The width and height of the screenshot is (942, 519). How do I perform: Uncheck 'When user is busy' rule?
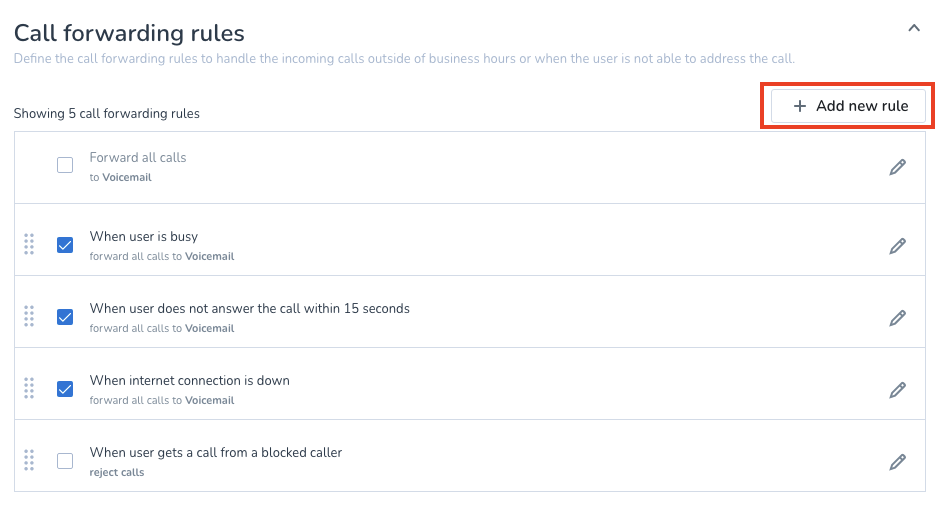coord(65,245)
